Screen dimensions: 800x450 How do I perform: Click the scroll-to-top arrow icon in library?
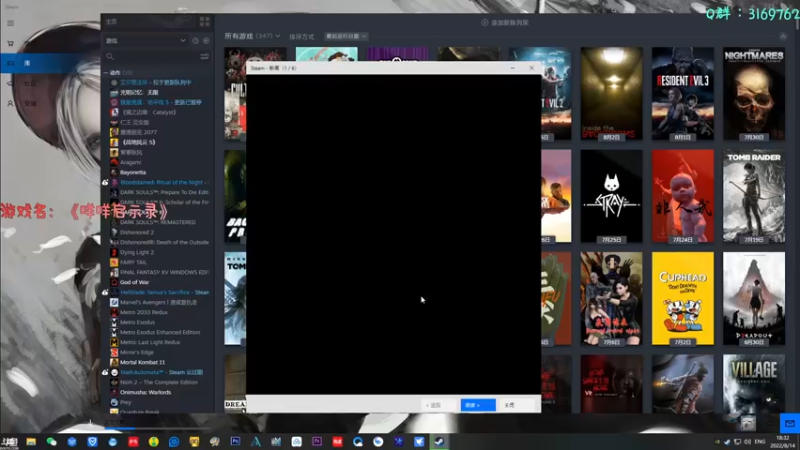coord(783,36)
